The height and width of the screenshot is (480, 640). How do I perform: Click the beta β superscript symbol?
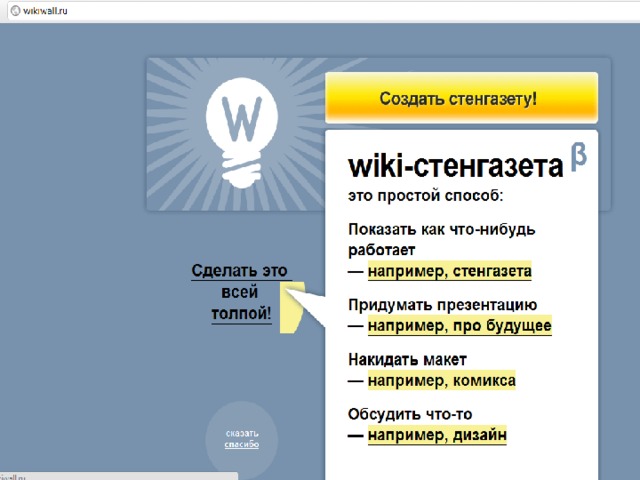pos(579,156)
